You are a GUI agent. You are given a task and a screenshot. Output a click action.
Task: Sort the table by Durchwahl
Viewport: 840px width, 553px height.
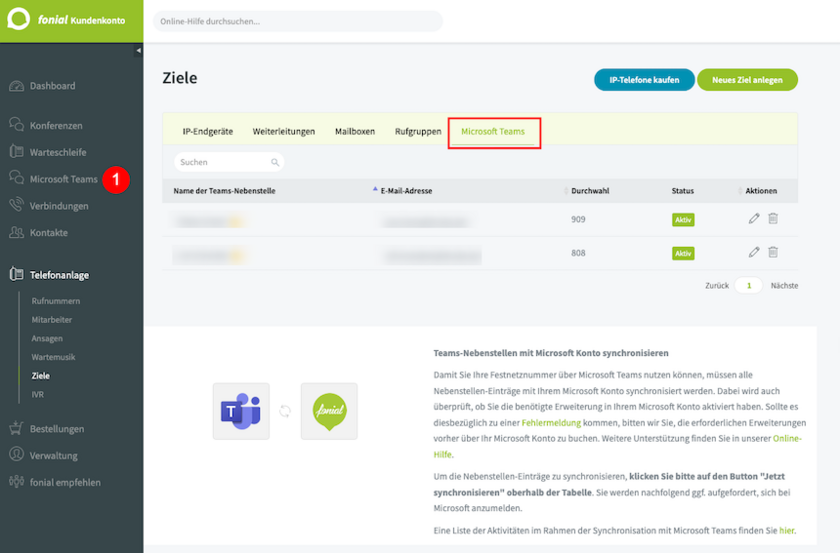click(591, 190)
